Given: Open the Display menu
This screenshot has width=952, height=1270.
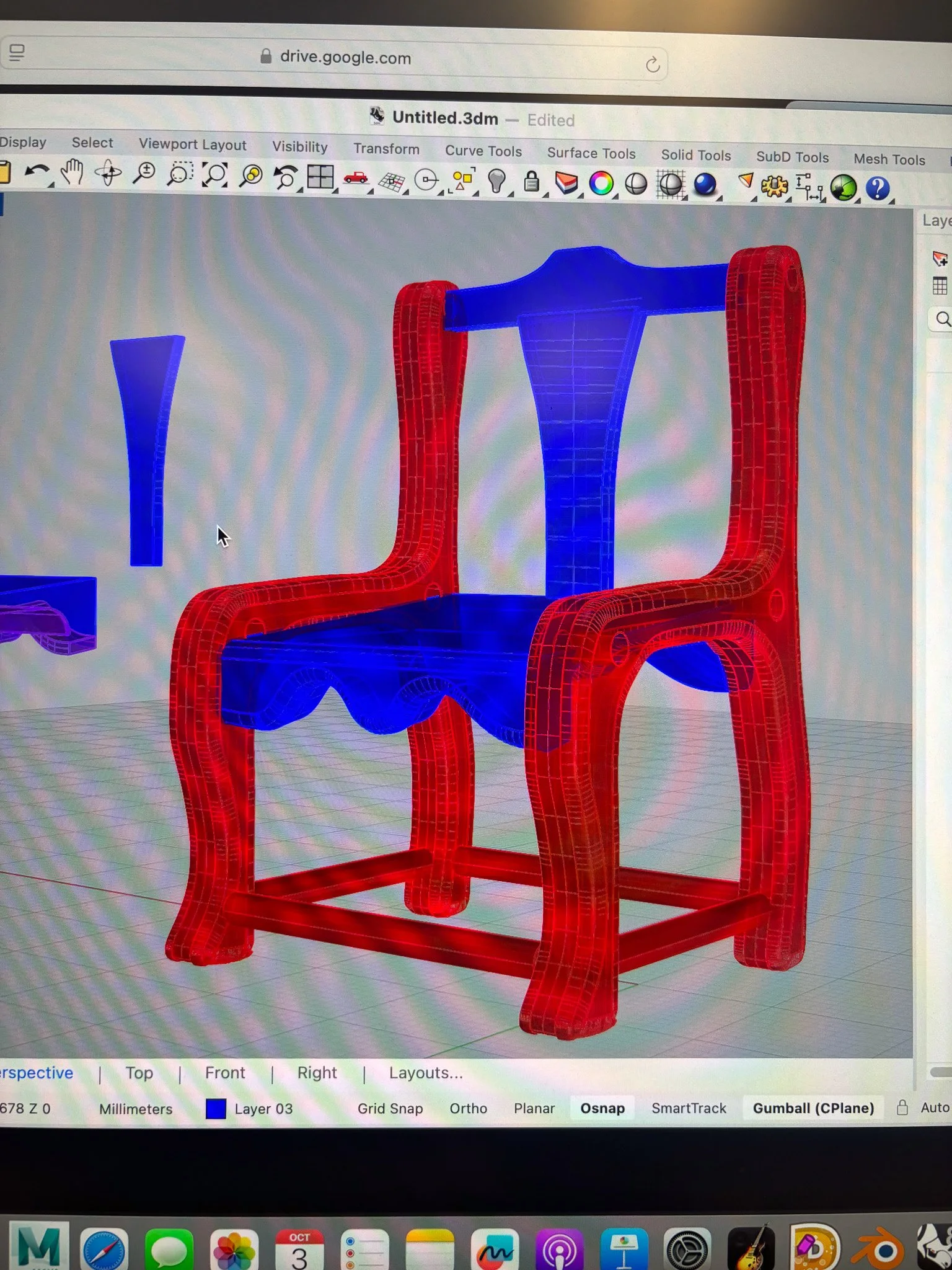Looking at the screenshot, I should click(x=23, y=142).
